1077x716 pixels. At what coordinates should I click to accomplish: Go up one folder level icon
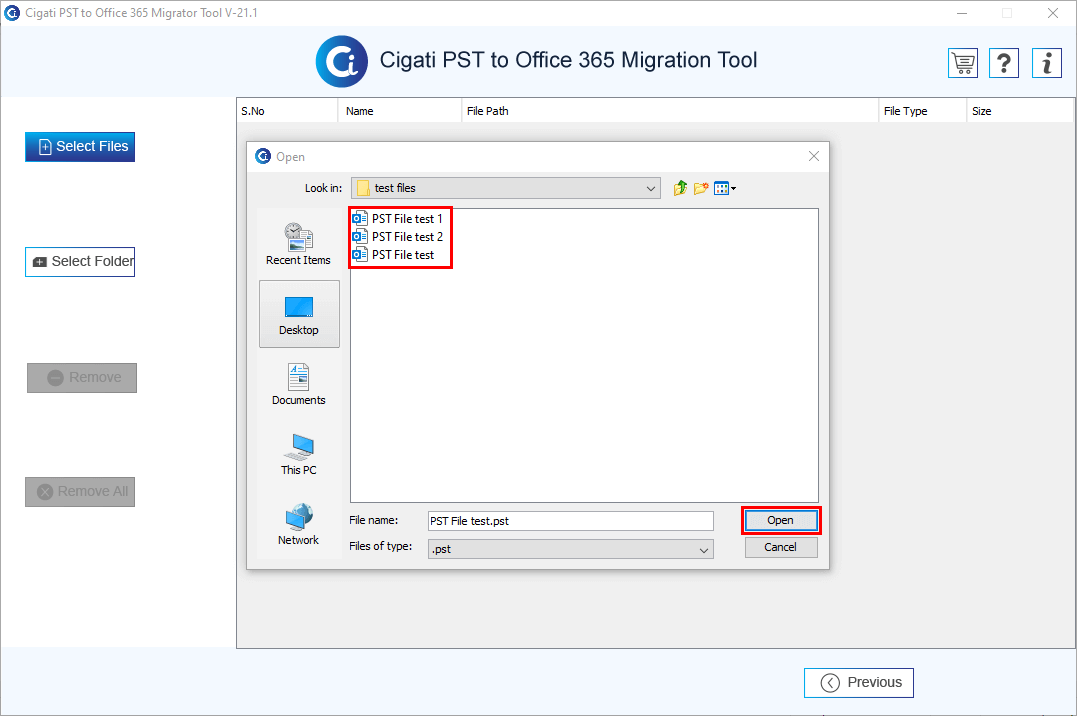(x=680, y=188)
